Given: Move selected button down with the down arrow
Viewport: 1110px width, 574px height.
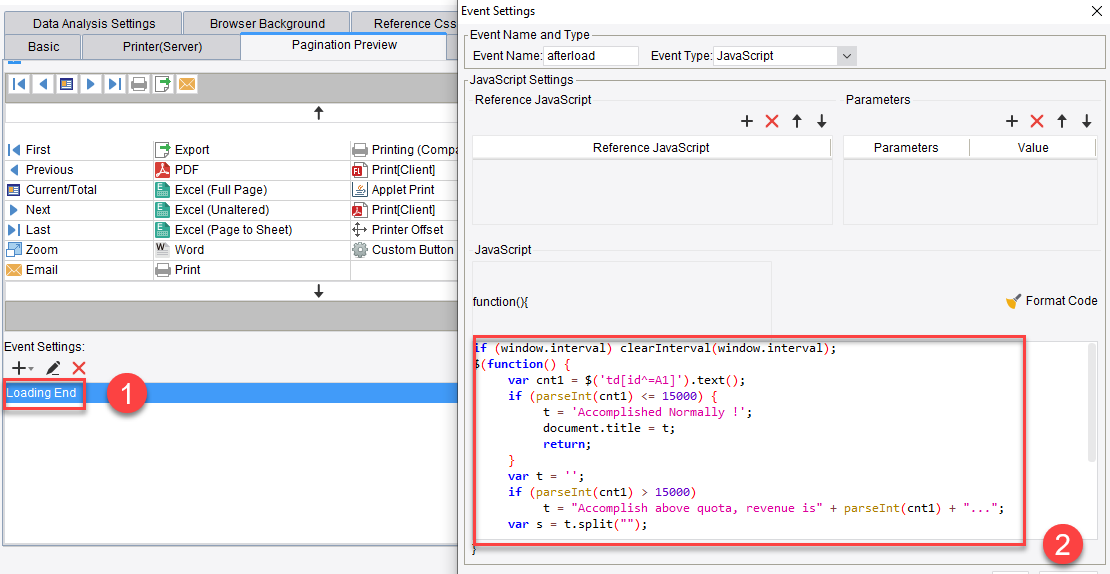Looking at the screenshot, I should coord(319,291).
